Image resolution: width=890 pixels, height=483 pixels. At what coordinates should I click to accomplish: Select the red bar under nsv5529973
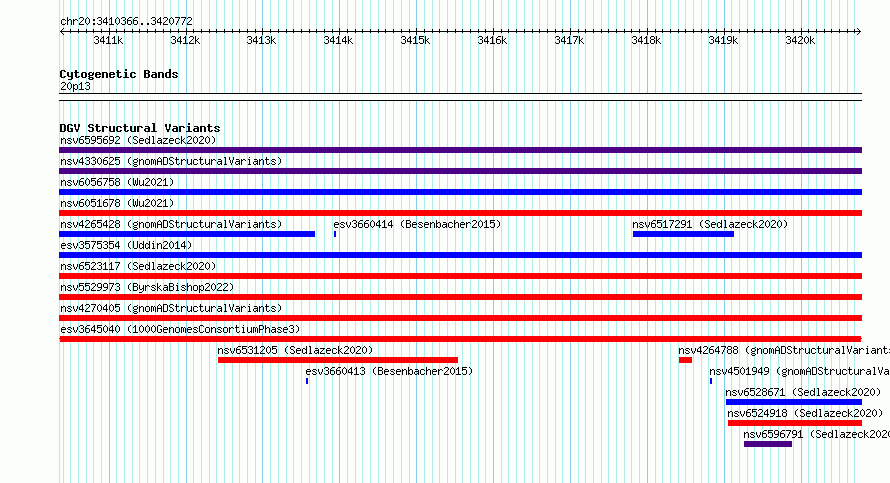tap(460, 297)
